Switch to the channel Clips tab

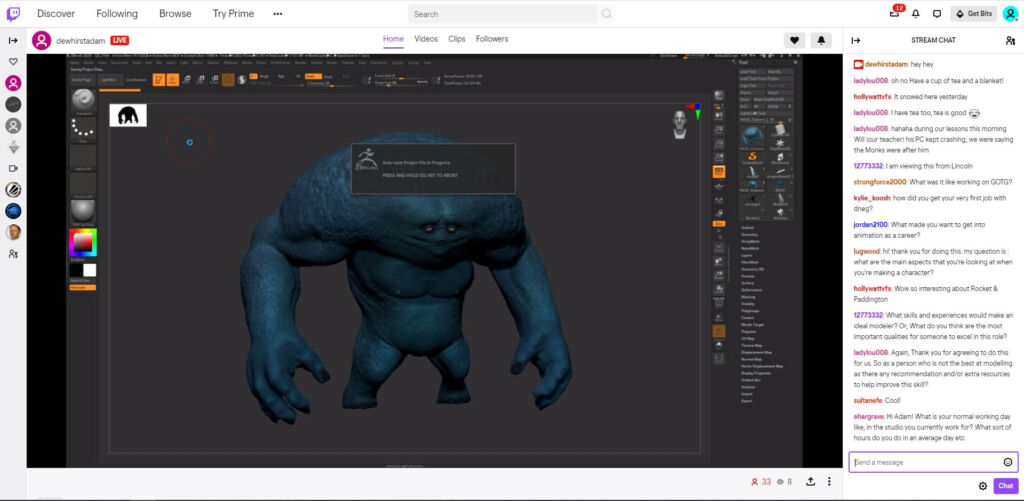(x=457, y=39)
